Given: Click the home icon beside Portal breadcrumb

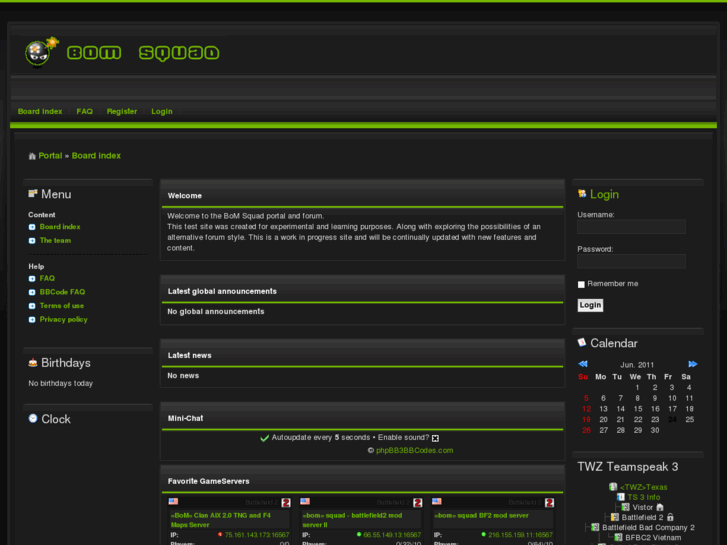Looking at the screenshot, I should 32,156.
